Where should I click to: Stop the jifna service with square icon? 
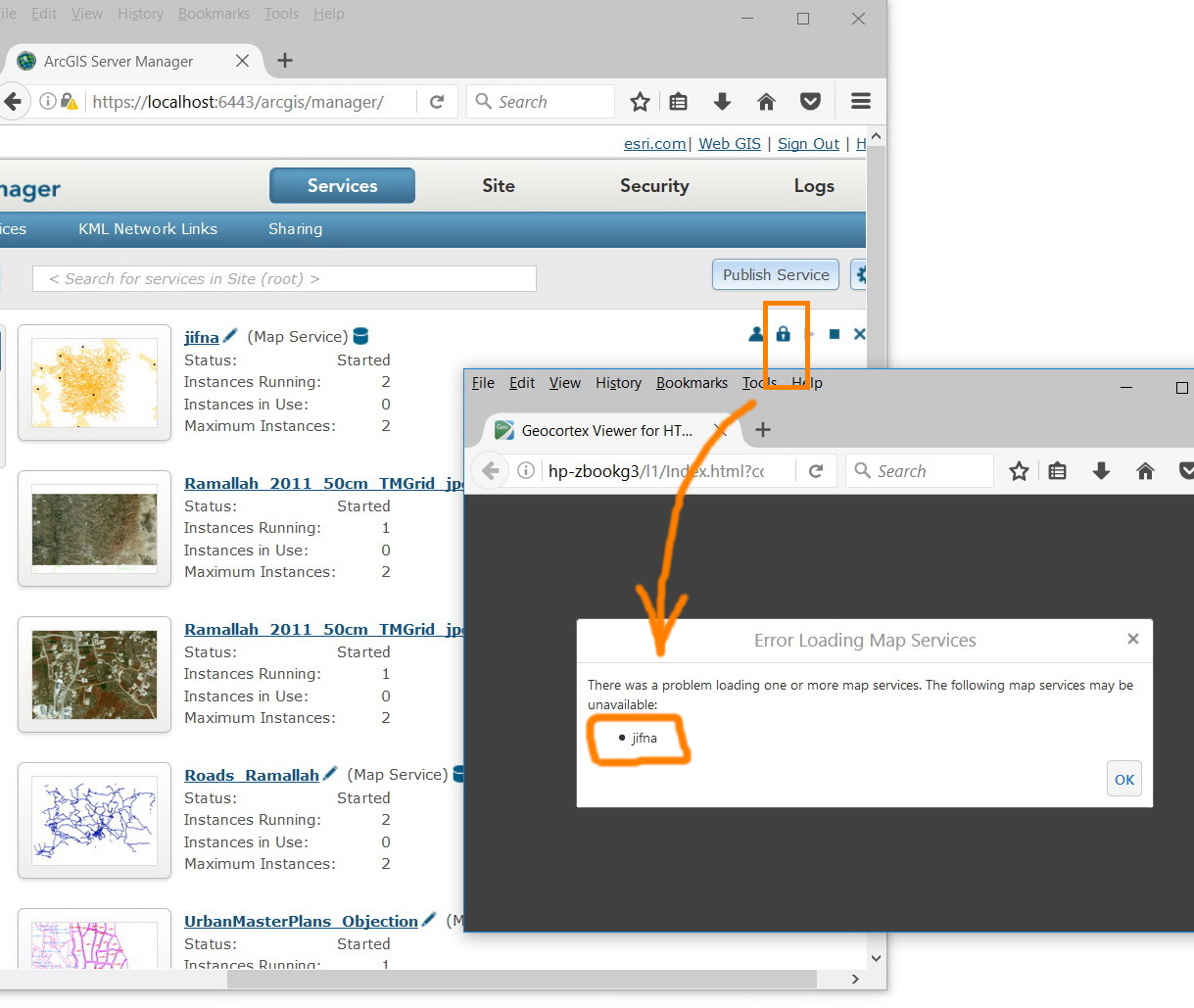tap(835, 334)
